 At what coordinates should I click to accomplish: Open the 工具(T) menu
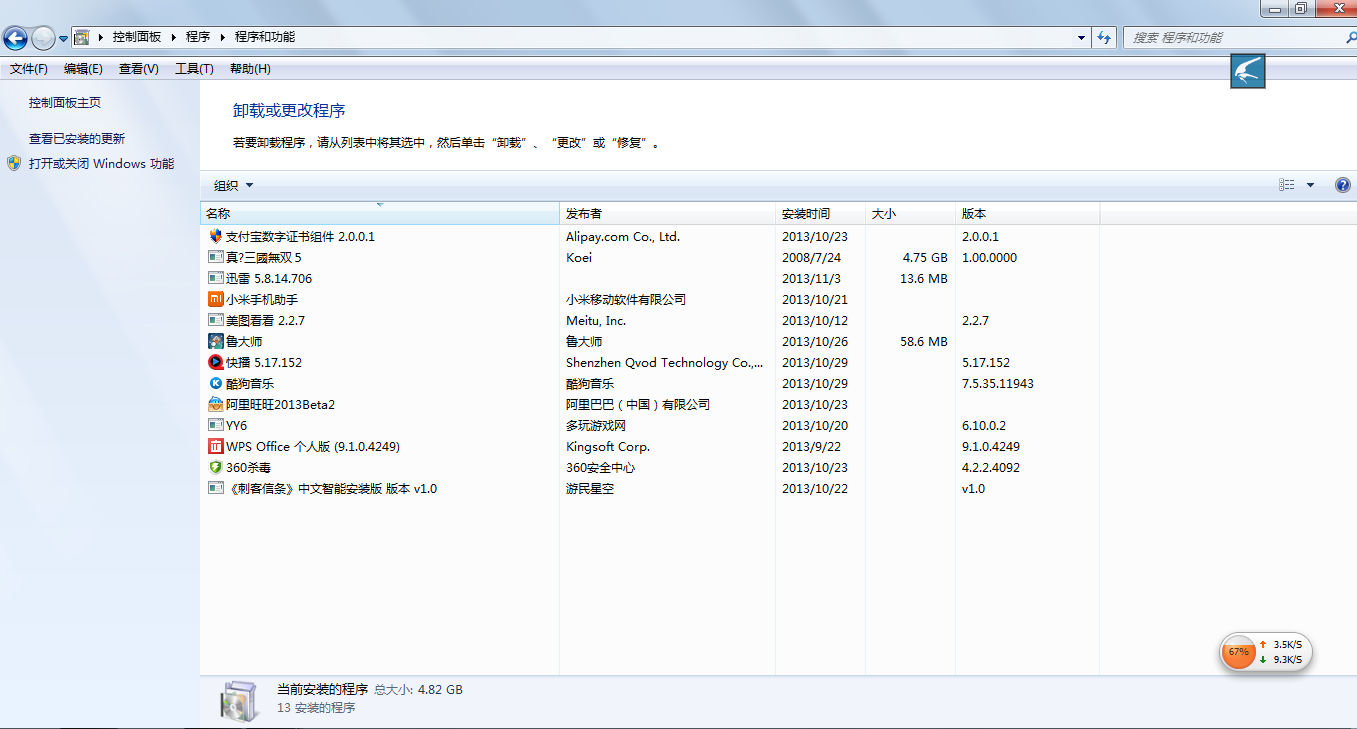(x=194, y=69)
